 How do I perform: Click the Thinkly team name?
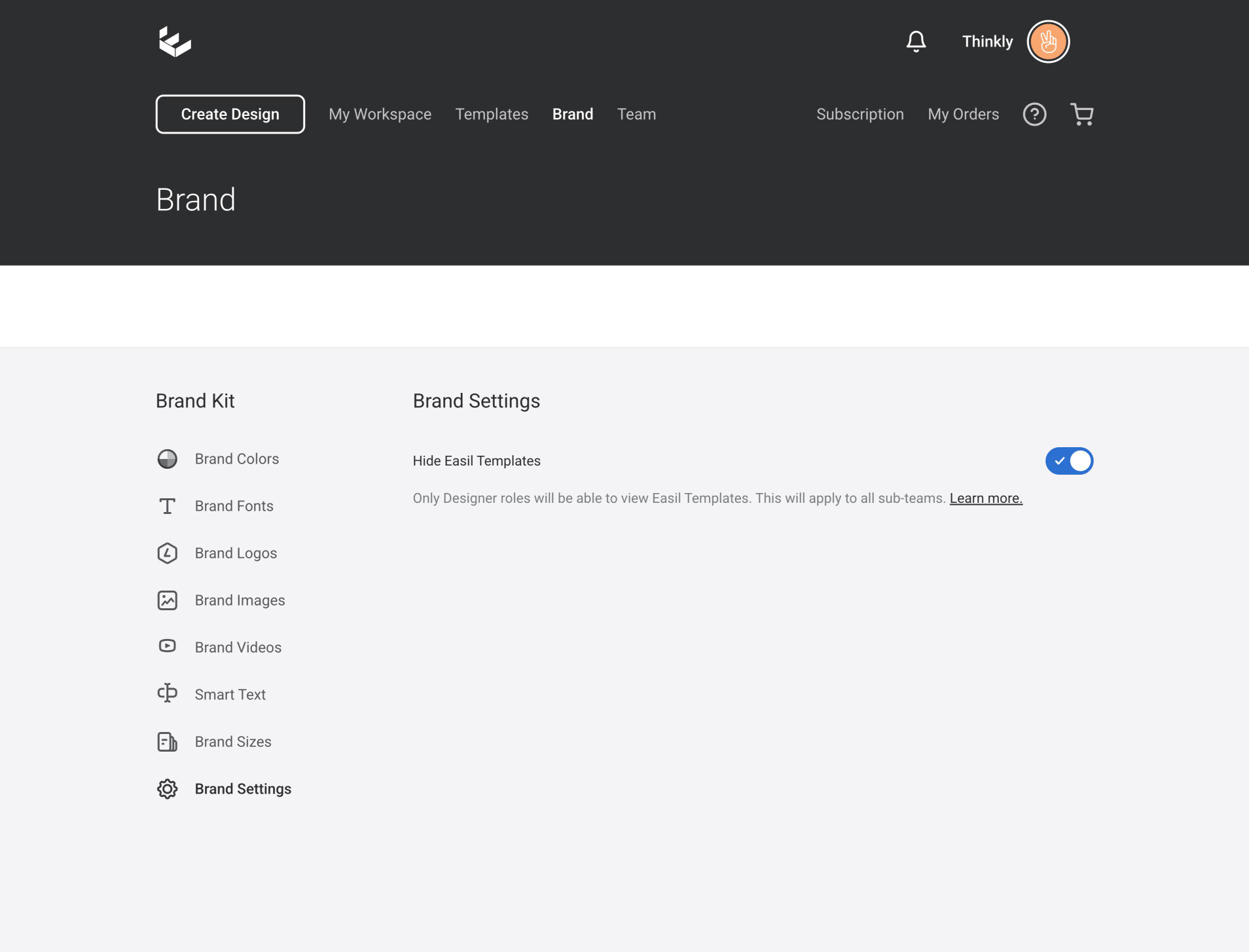tap(987, 41)
